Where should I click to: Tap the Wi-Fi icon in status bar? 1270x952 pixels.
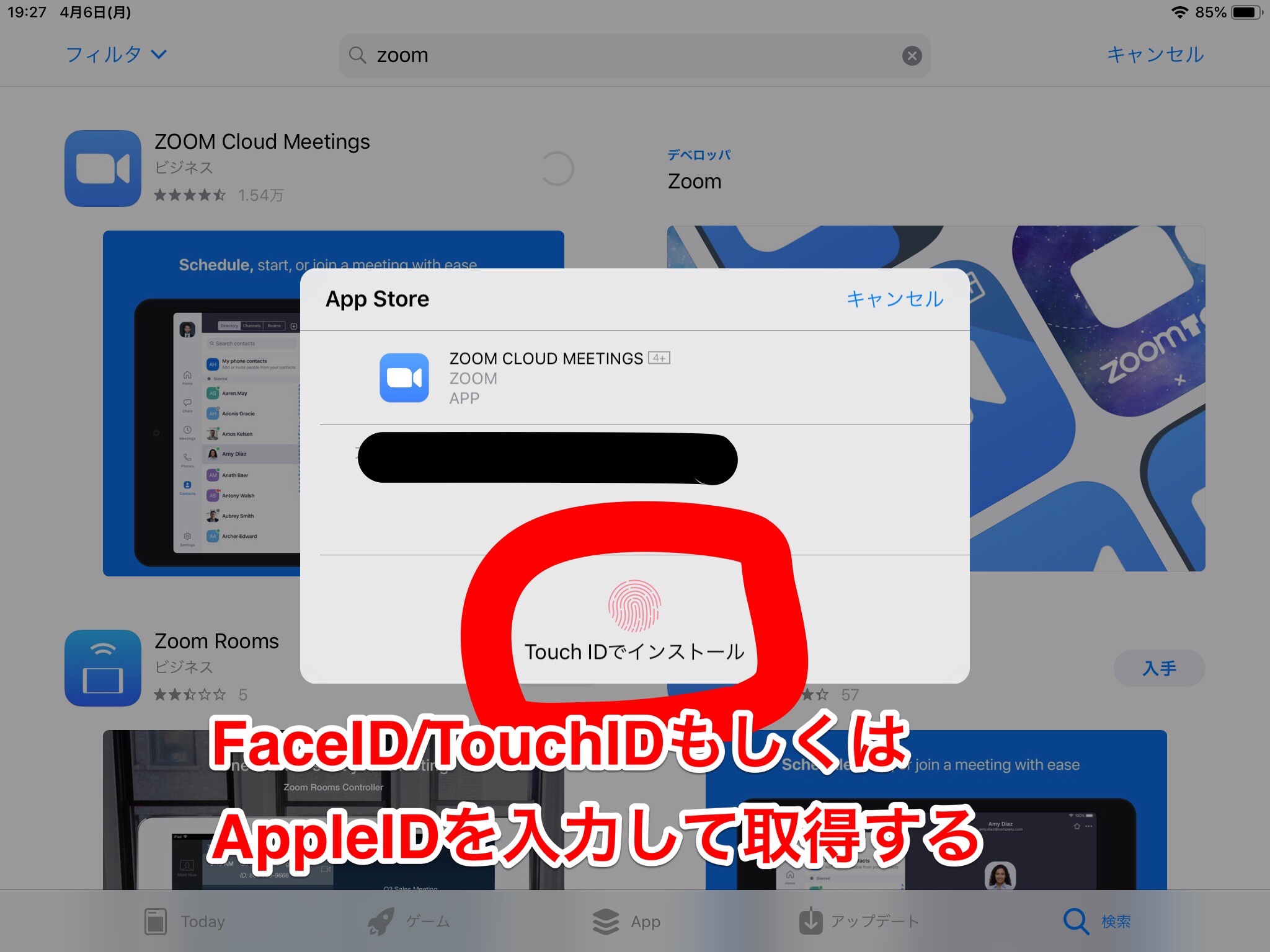coord(1179,12)
